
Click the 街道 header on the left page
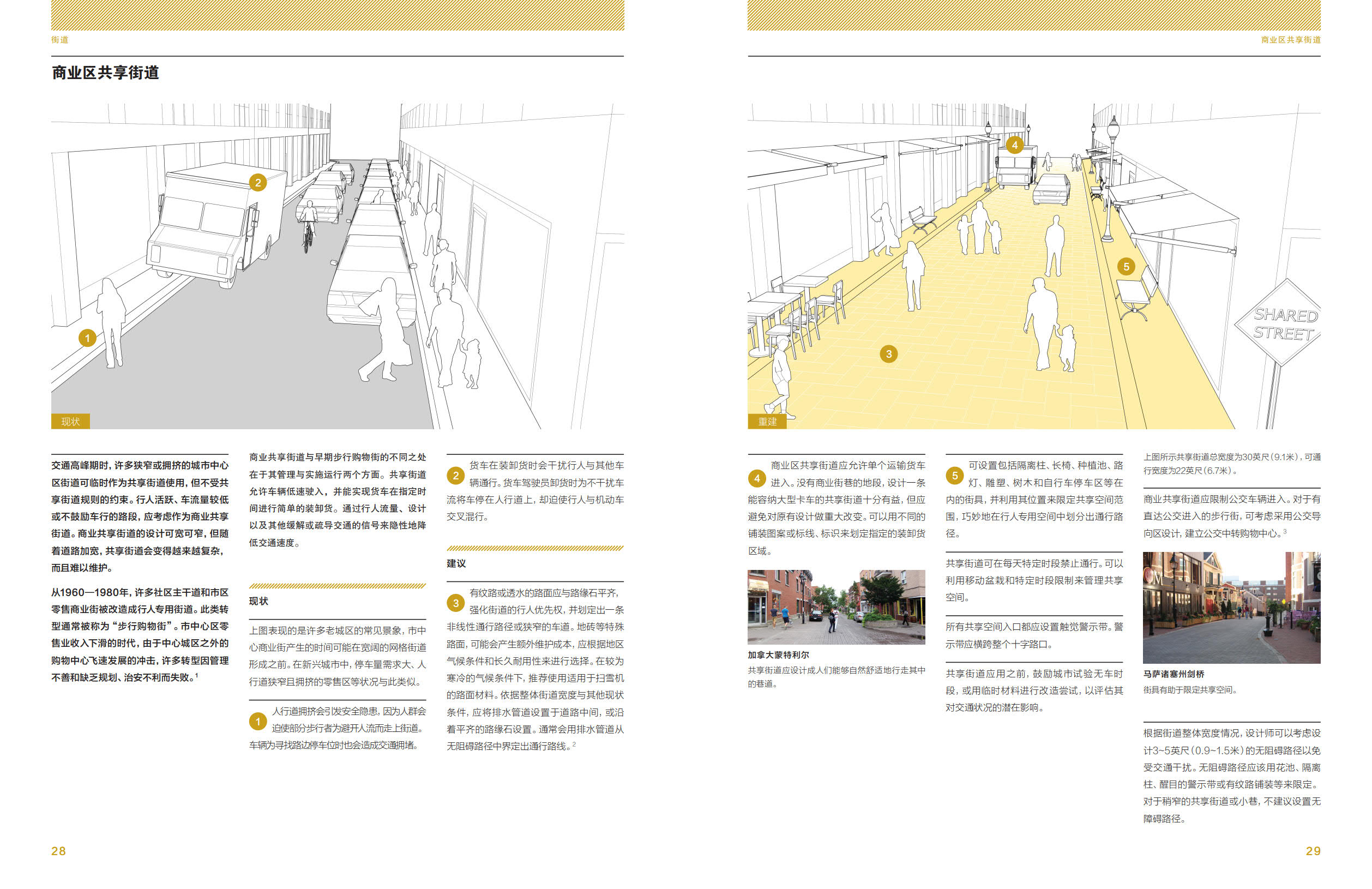pyautogui.click(x=60, y=40)
